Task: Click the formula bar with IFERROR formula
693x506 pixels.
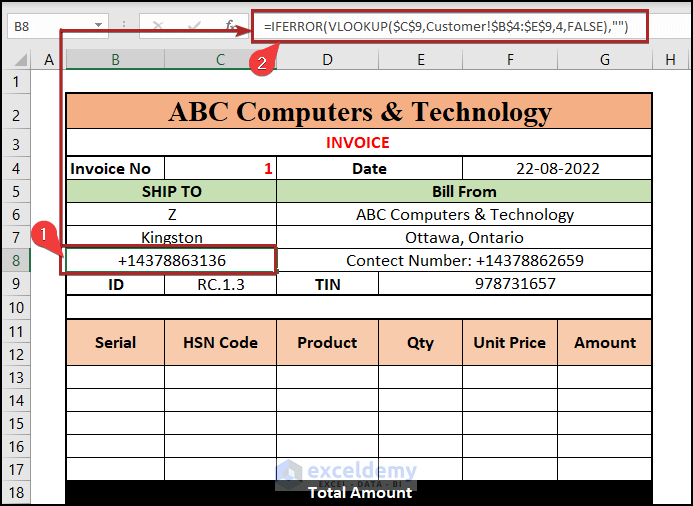Action: click(x=449, y=27)
